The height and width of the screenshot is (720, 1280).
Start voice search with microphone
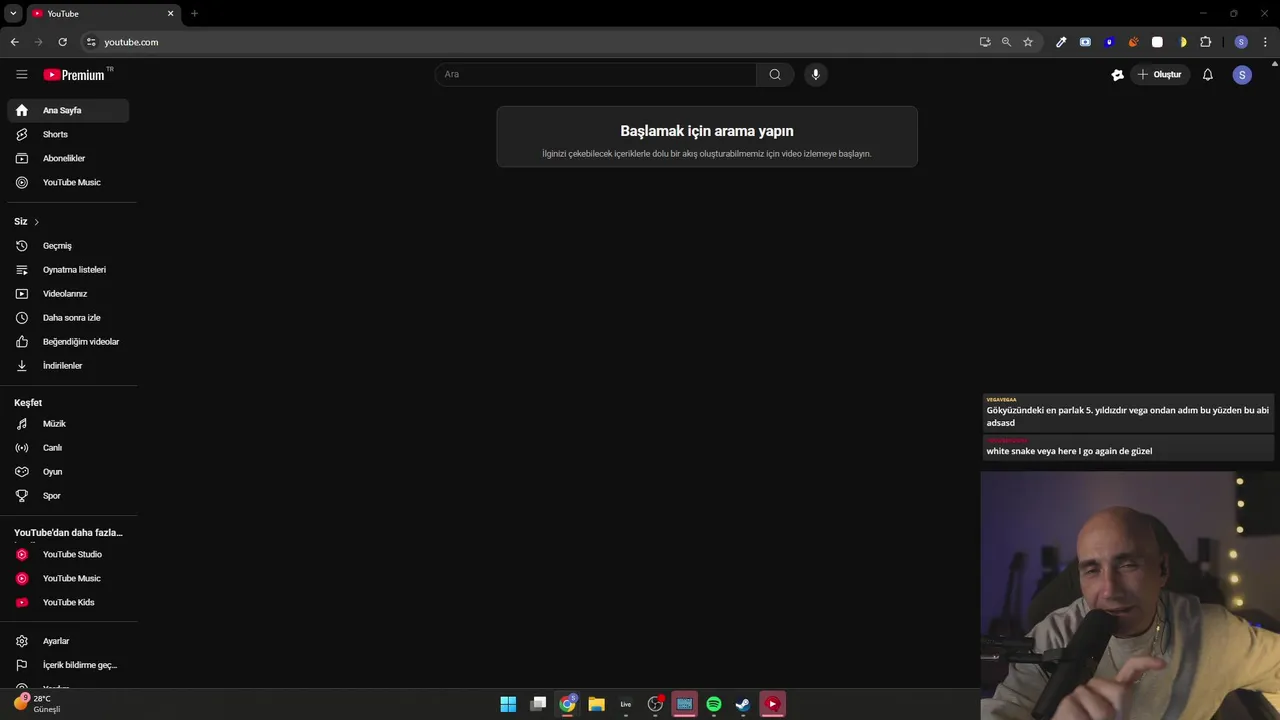816,74
